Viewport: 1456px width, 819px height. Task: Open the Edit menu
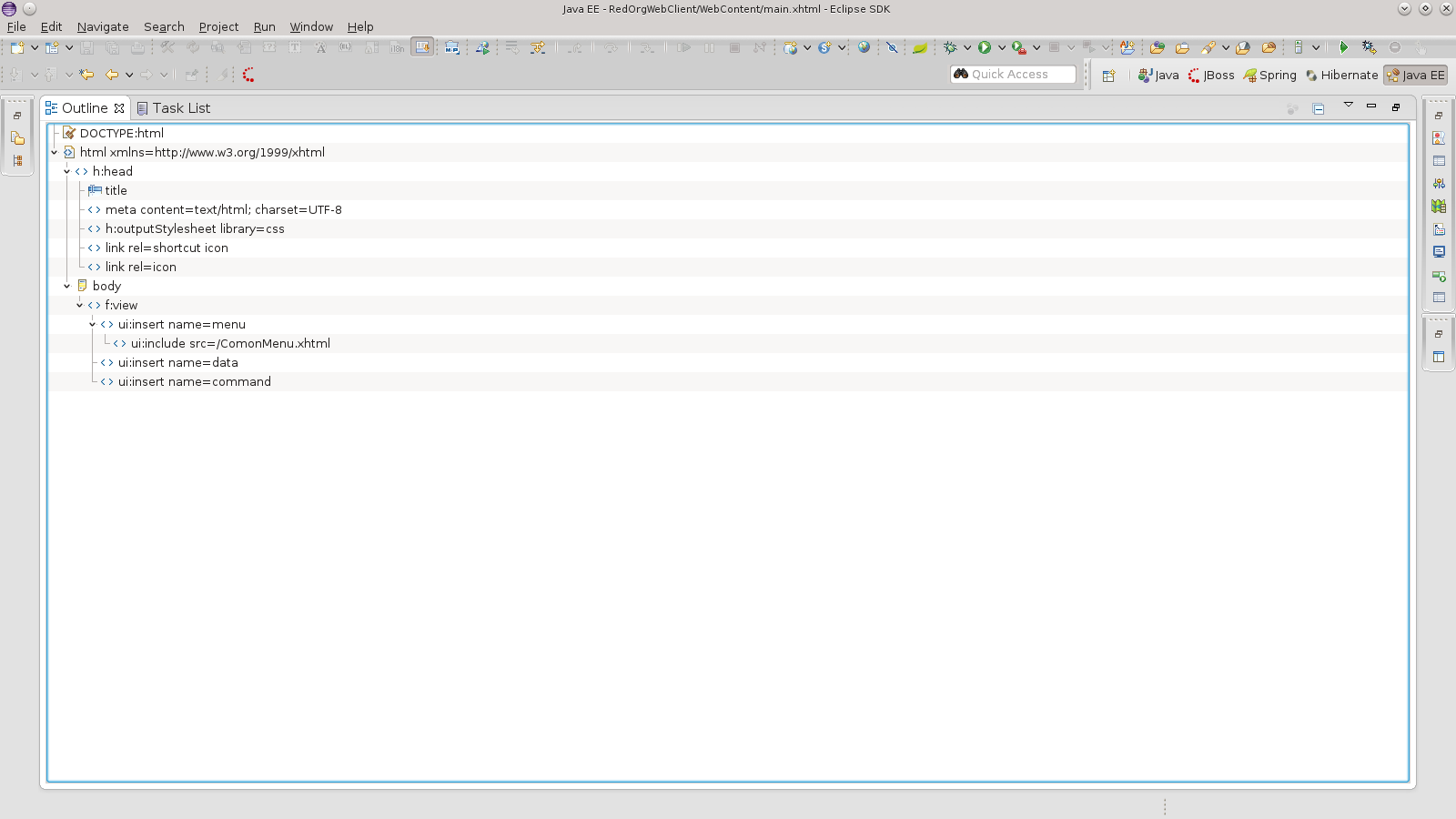(51, 26)
